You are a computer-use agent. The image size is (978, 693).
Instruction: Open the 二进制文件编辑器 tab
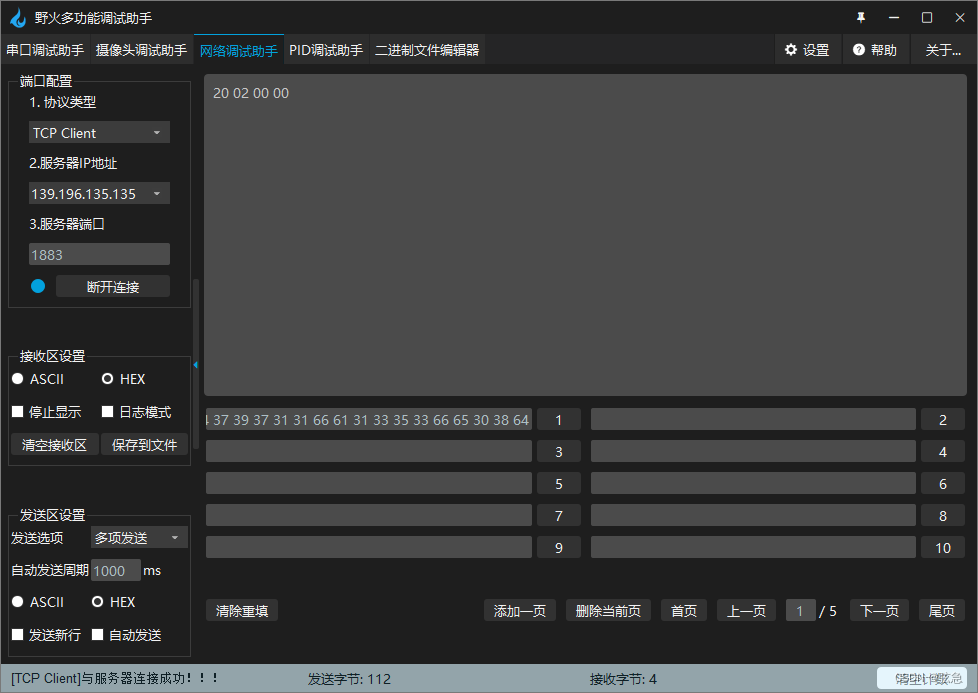tap(427, 50)
